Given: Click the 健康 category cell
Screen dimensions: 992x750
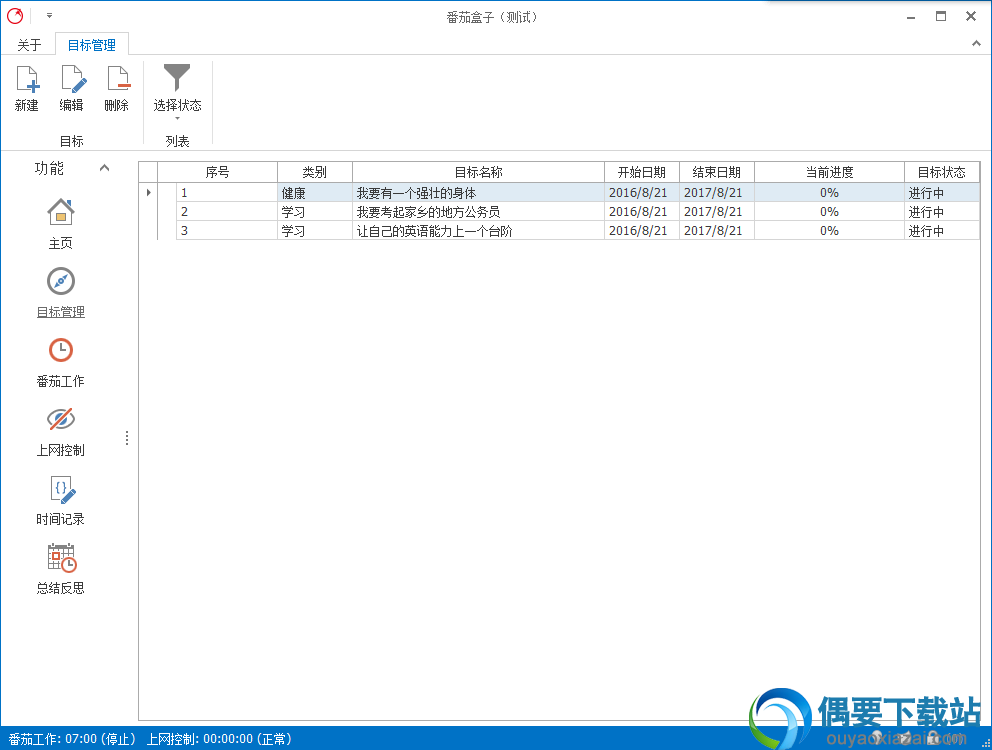Looking at the screenshot, I should [x=314, y=193].
